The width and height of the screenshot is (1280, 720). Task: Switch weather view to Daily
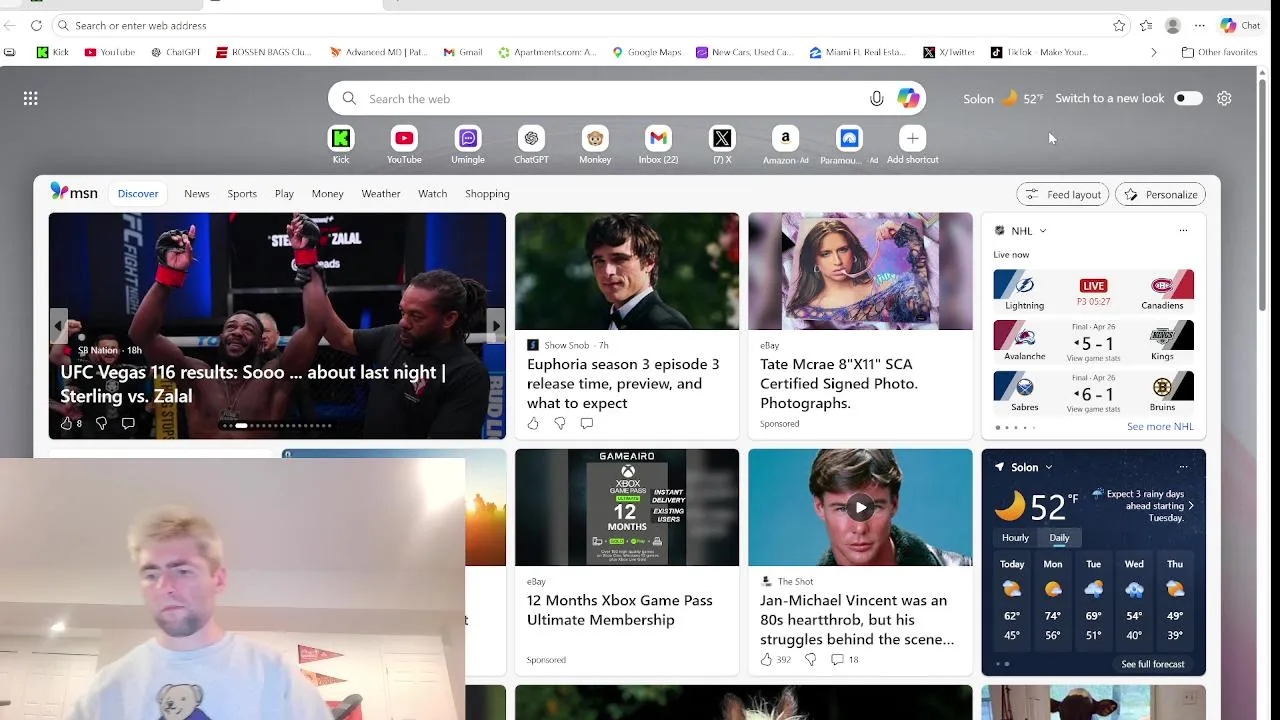pos(1059,538)
